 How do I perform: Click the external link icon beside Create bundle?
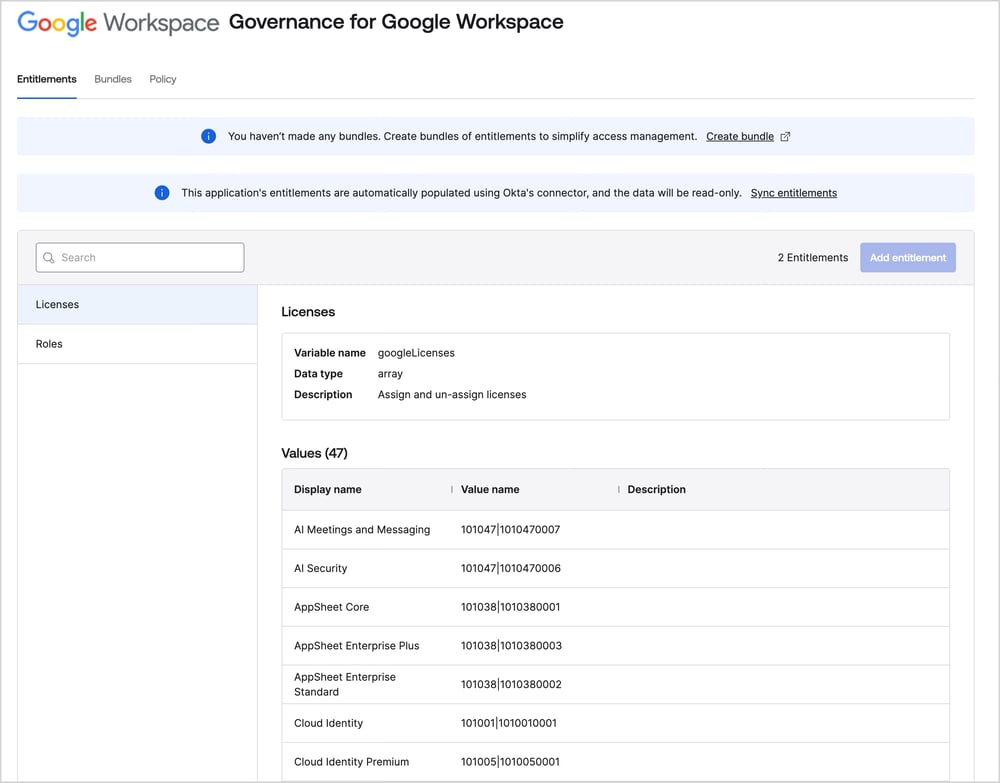pyautogui.click(x=785, y=136)
